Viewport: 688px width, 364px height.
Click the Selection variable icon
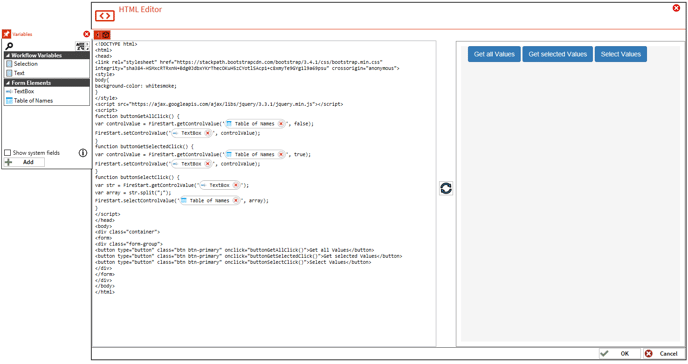coord(9,64)
